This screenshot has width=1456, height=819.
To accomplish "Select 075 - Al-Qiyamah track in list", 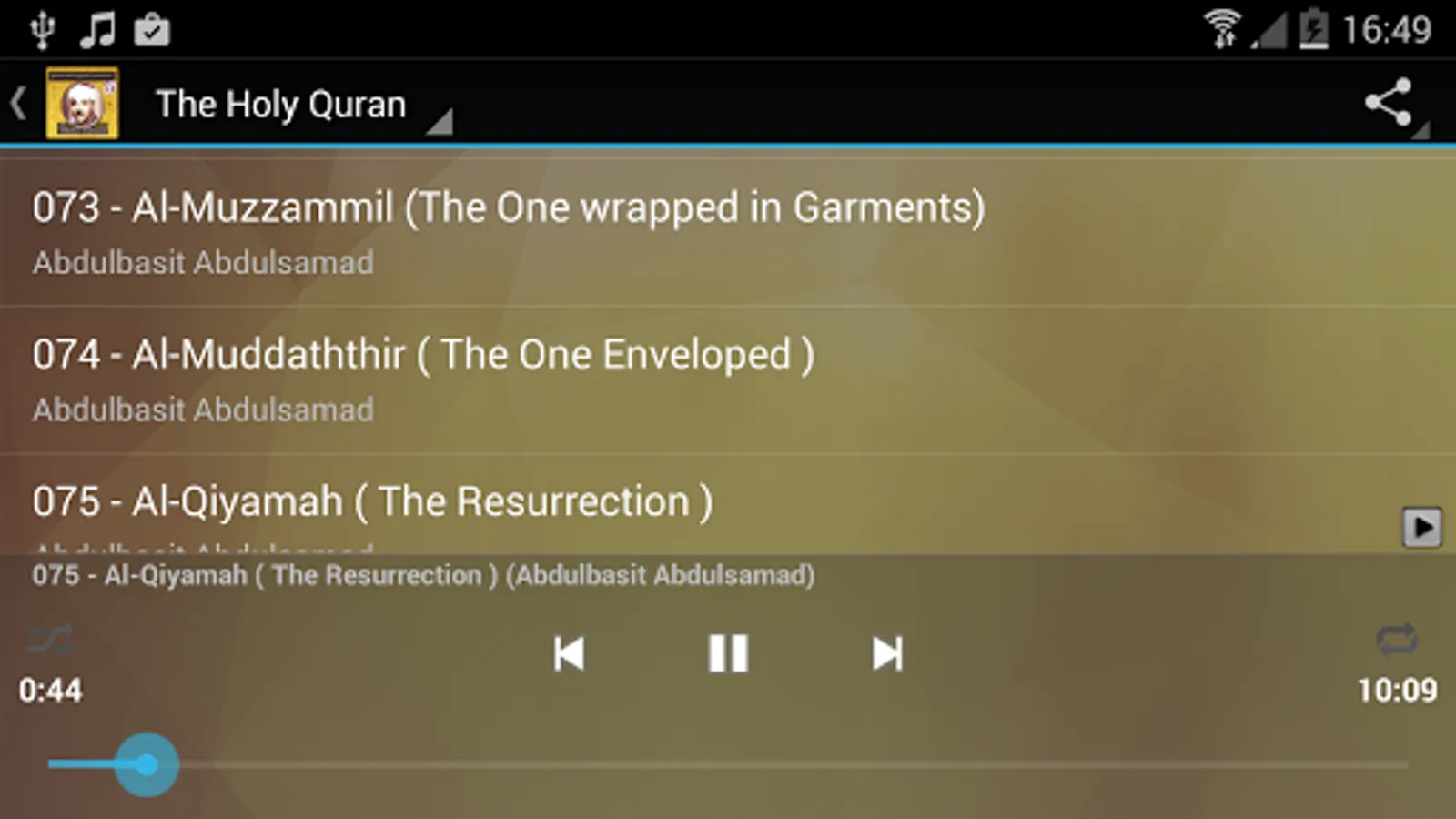I will click(728, 505).
